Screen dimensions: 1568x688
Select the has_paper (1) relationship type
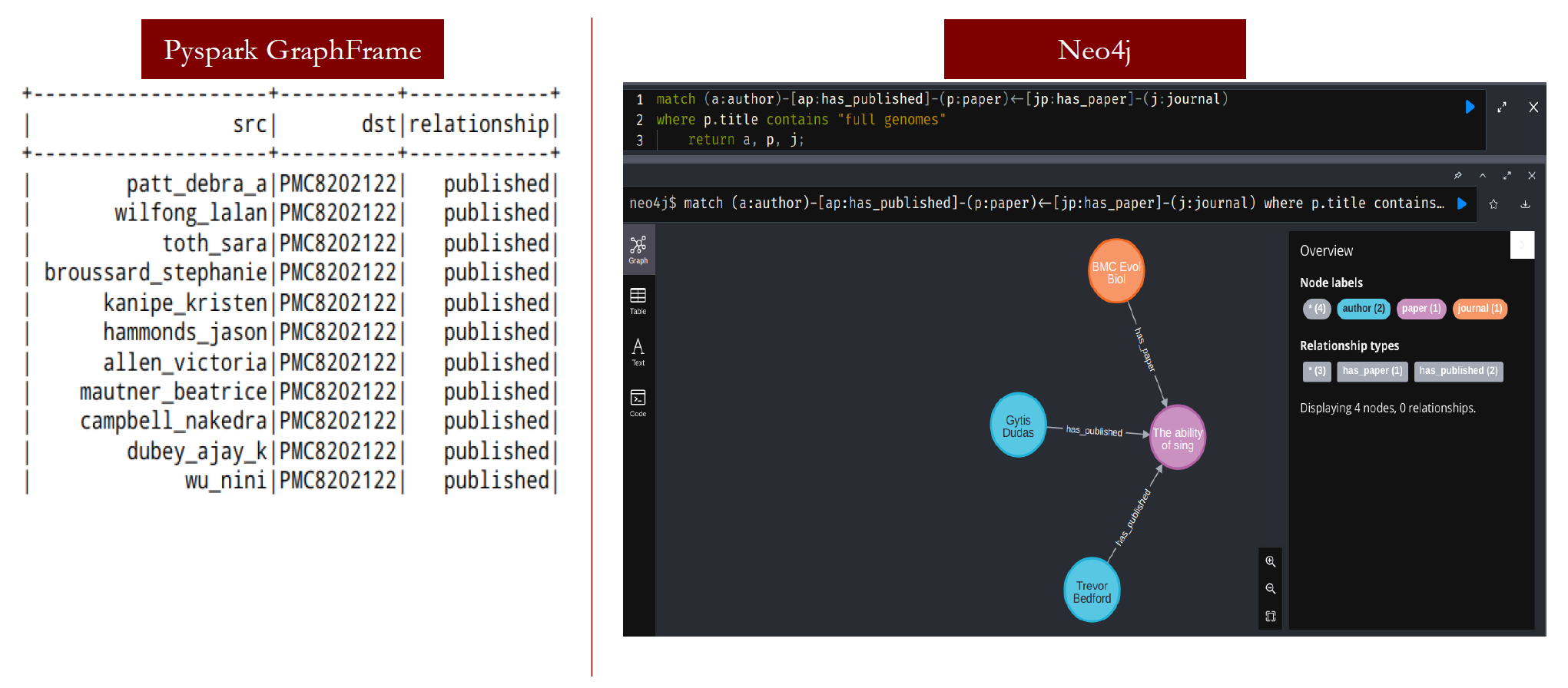1372,371
